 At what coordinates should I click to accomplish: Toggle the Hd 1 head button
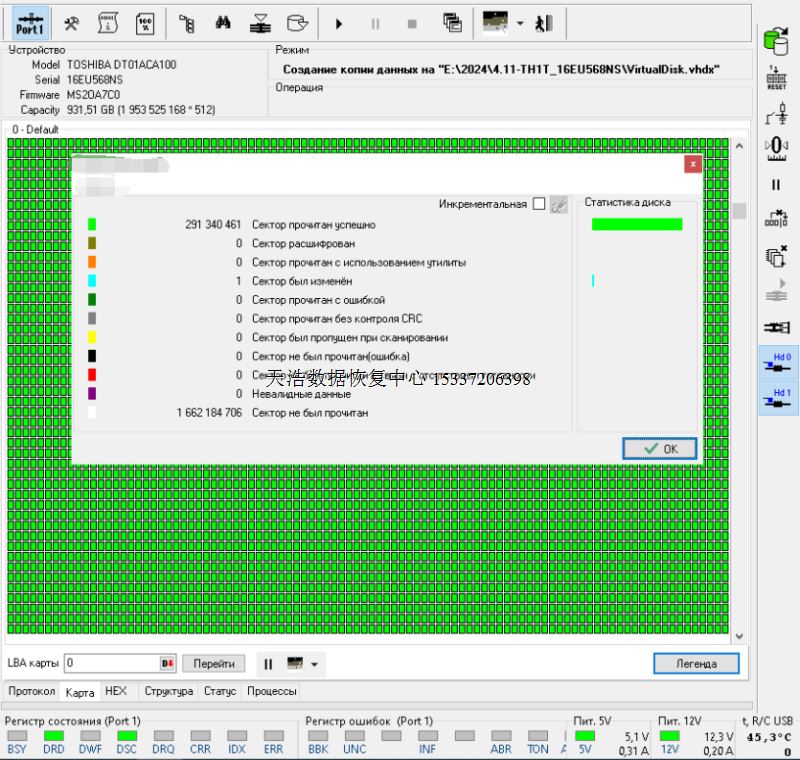[x=775, y=400]
